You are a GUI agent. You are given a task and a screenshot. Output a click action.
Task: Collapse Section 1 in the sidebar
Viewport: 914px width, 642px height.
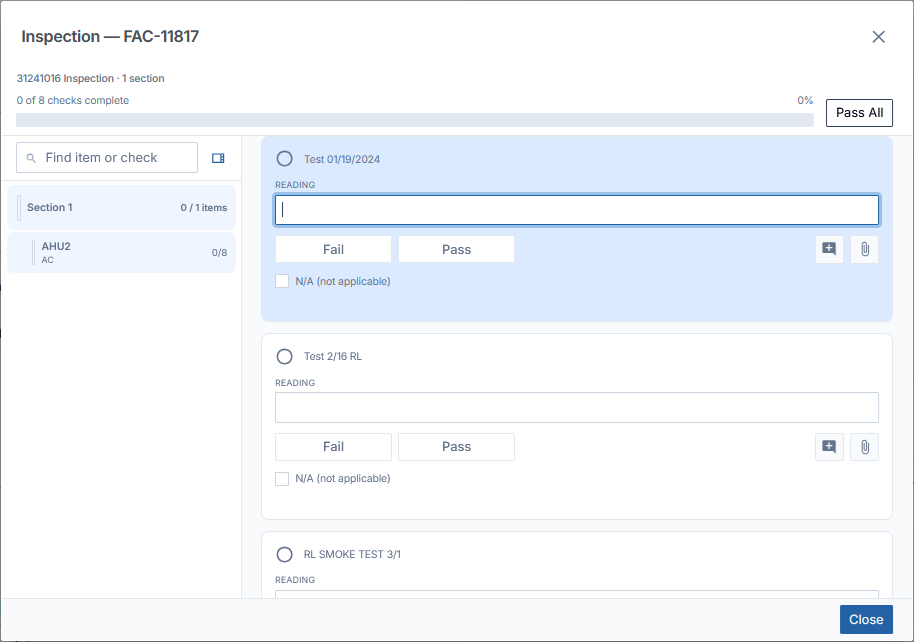[121, 208]
